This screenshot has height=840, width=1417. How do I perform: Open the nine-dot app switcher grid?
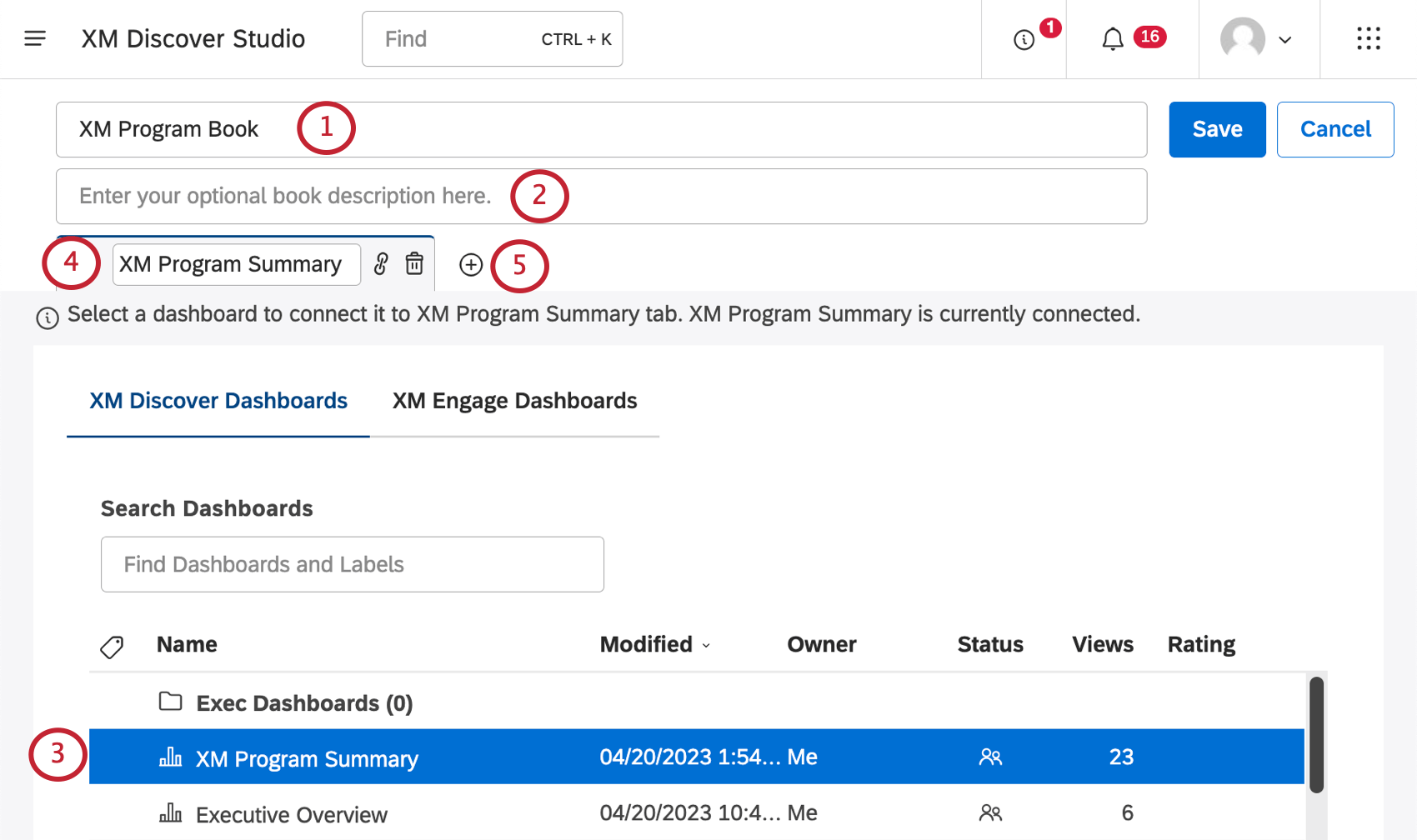1368,38
